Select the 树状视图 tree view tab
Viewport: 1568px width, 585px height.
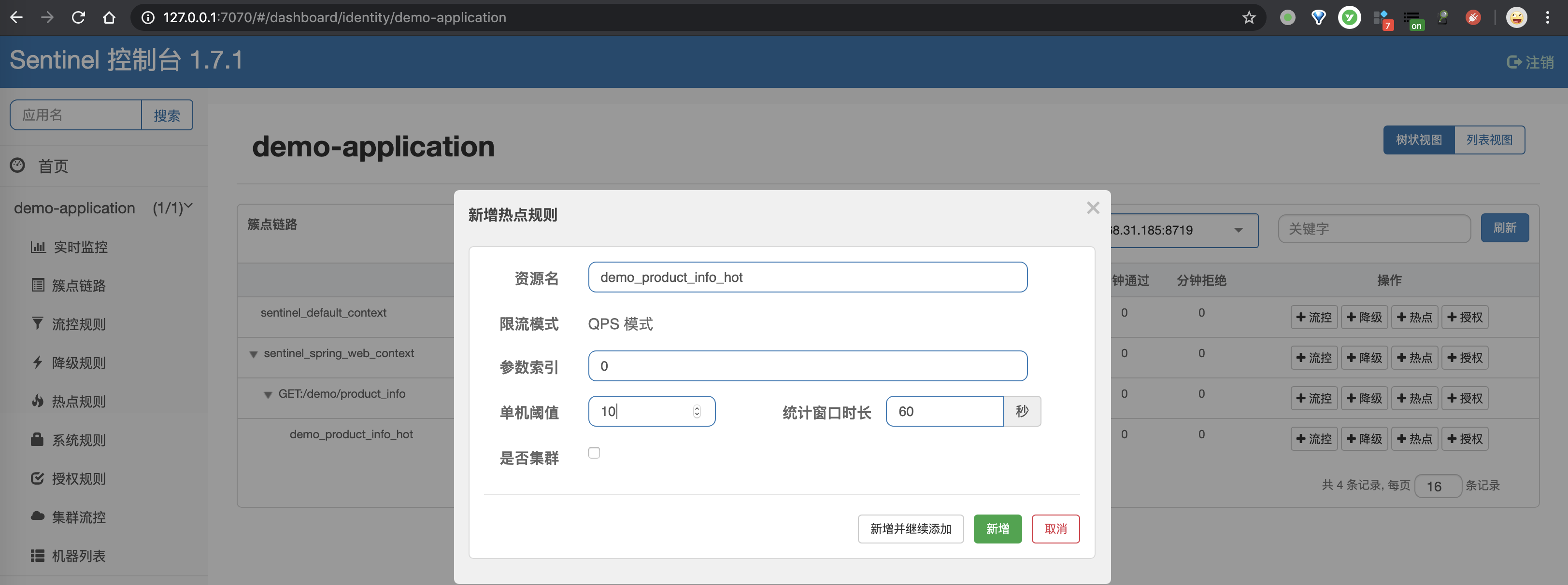[x=1418, y=139]
